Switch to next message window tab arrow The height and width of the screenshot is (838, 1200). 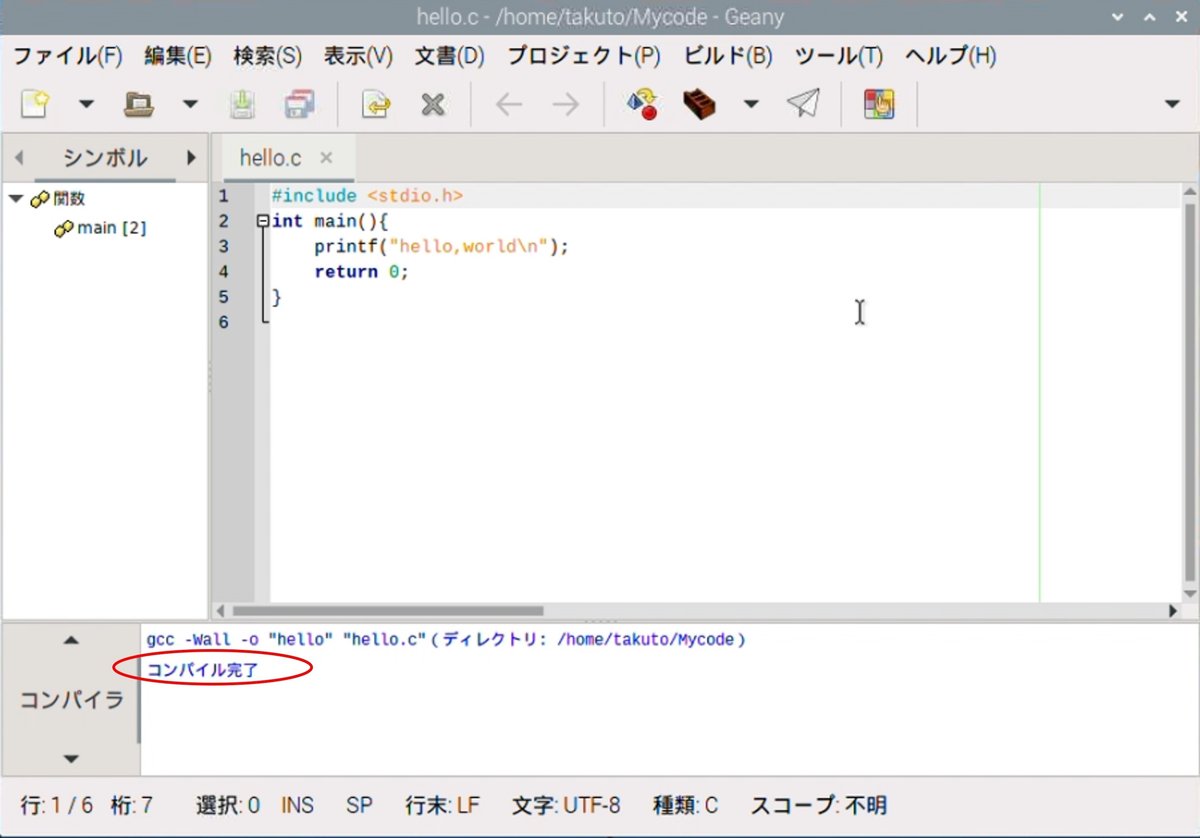pos(70,759)
